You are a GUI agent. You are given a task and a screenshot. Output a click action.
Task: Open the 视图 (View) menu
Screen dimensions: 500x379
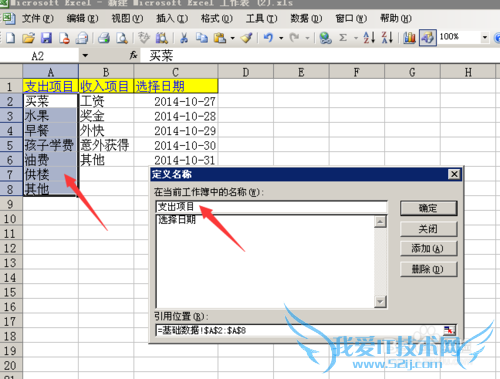tap(127, 18)
